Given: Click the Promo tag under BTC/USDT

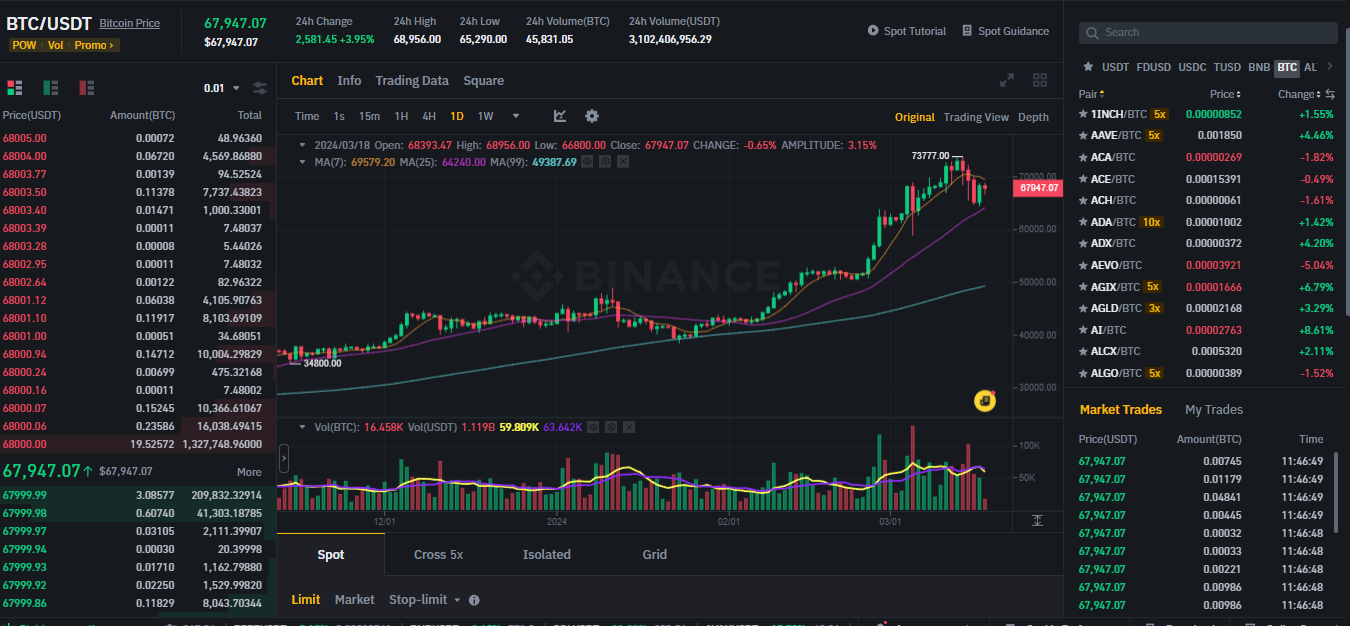Looking at the screenshot, I should 95,45.
